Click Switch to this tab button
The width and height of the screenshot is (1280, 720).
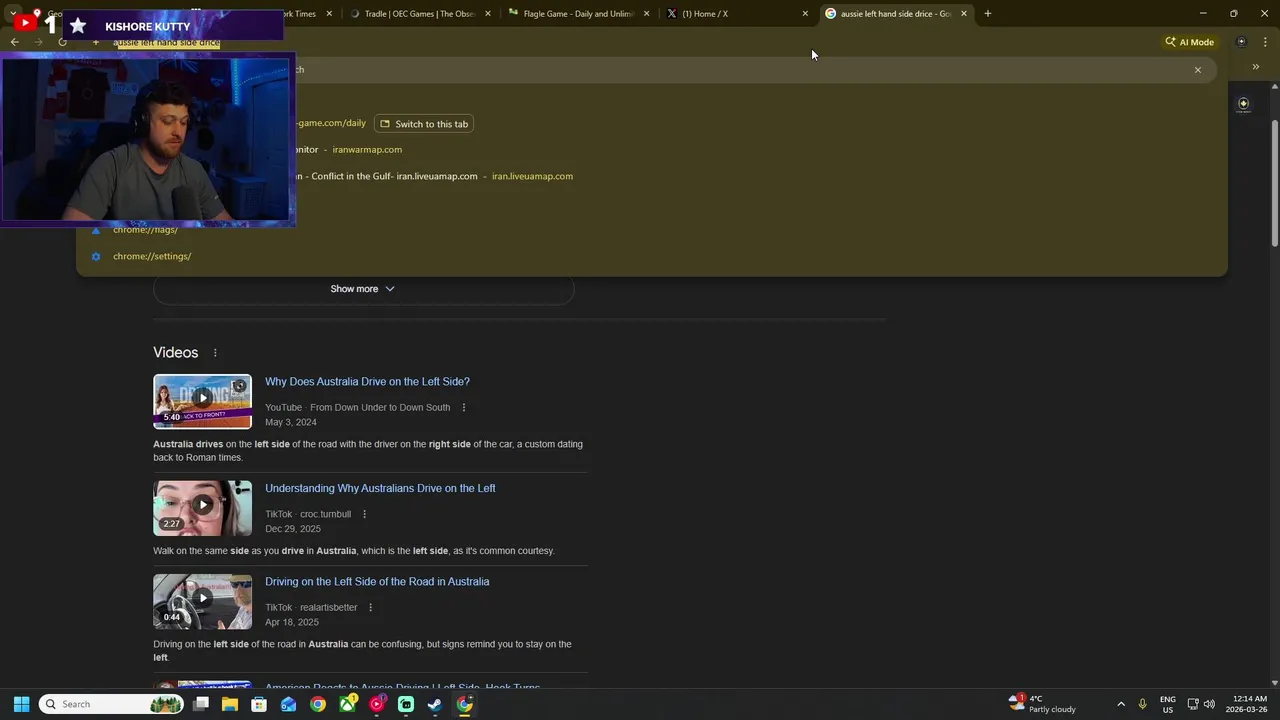pyautogui.click(x=424, y=124)
